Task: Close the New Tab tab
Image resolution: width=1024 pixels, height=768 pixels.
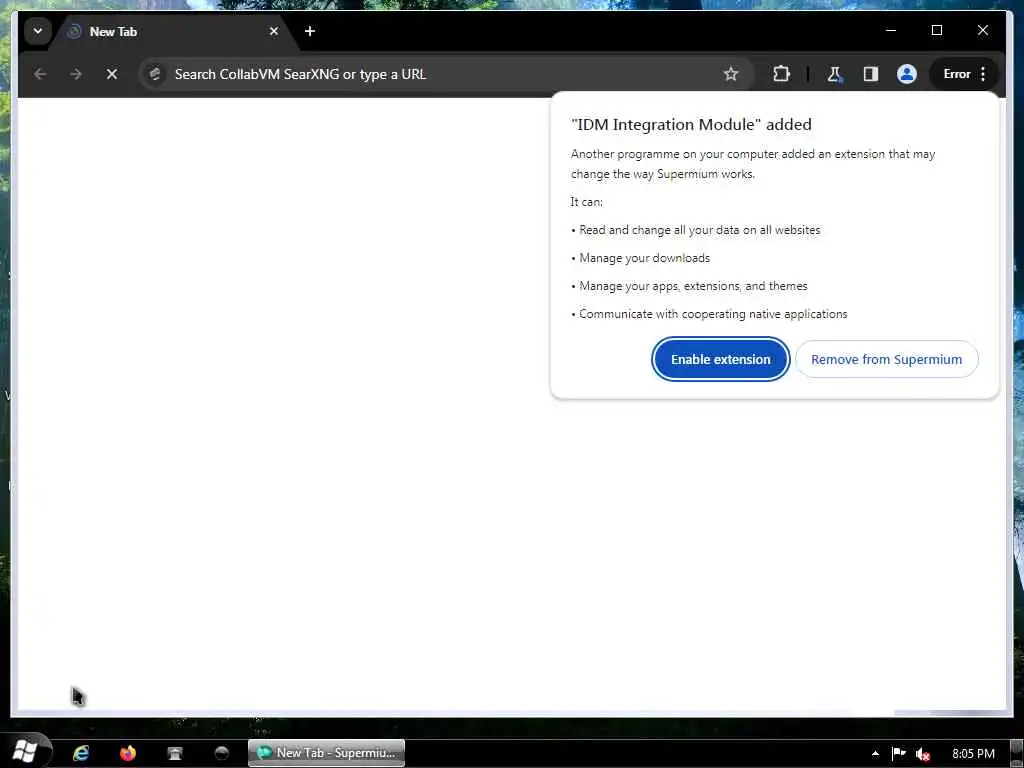Action: 274,31
